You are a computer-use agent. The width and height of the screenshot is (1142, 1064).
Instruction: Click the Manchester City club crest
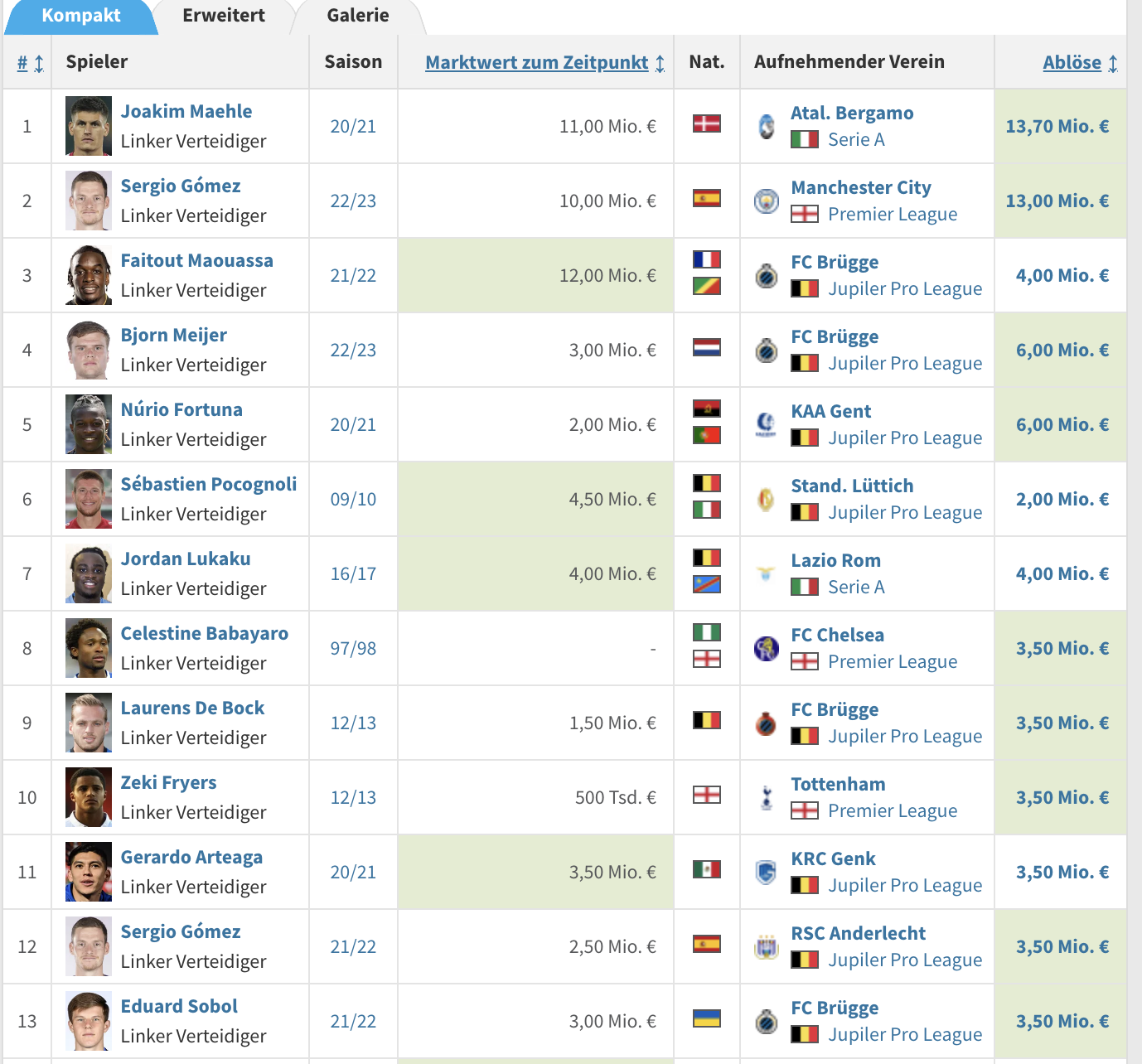(x=767, y=201)
